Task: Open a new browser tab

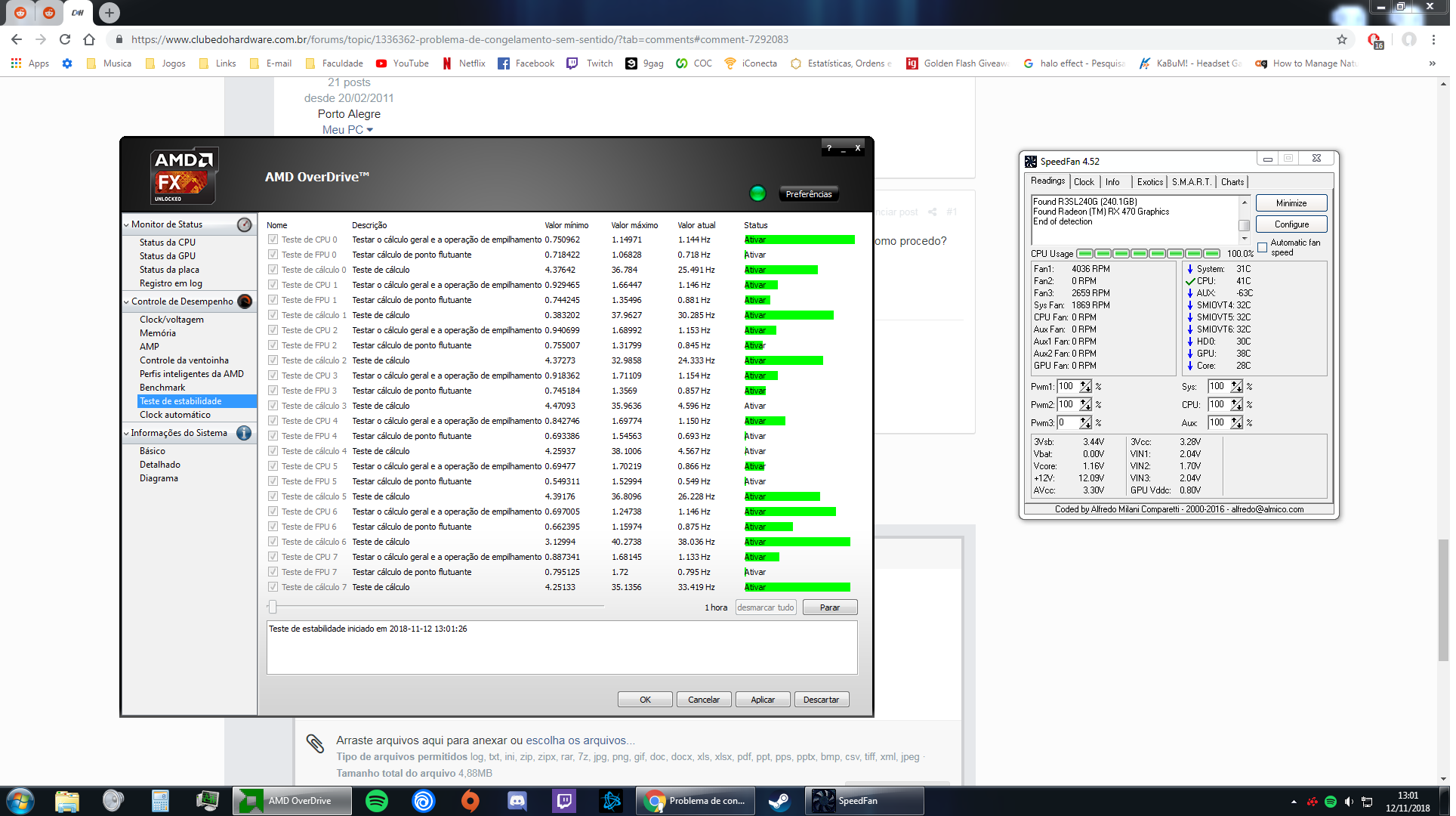Action: 110,13
